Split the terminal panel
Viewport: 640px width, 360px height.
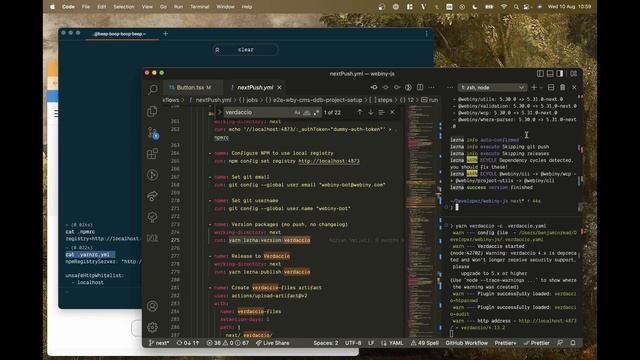(x=551, y=87)
